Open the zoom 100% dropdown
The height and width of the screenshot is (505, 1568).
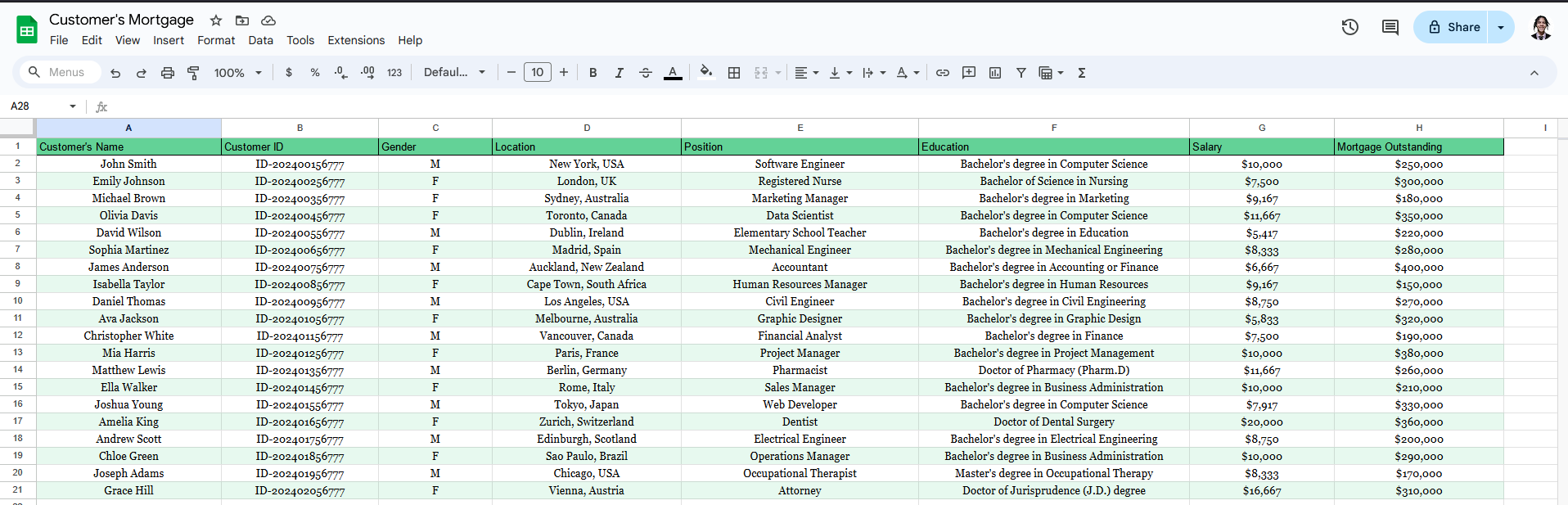click(237, 73)
